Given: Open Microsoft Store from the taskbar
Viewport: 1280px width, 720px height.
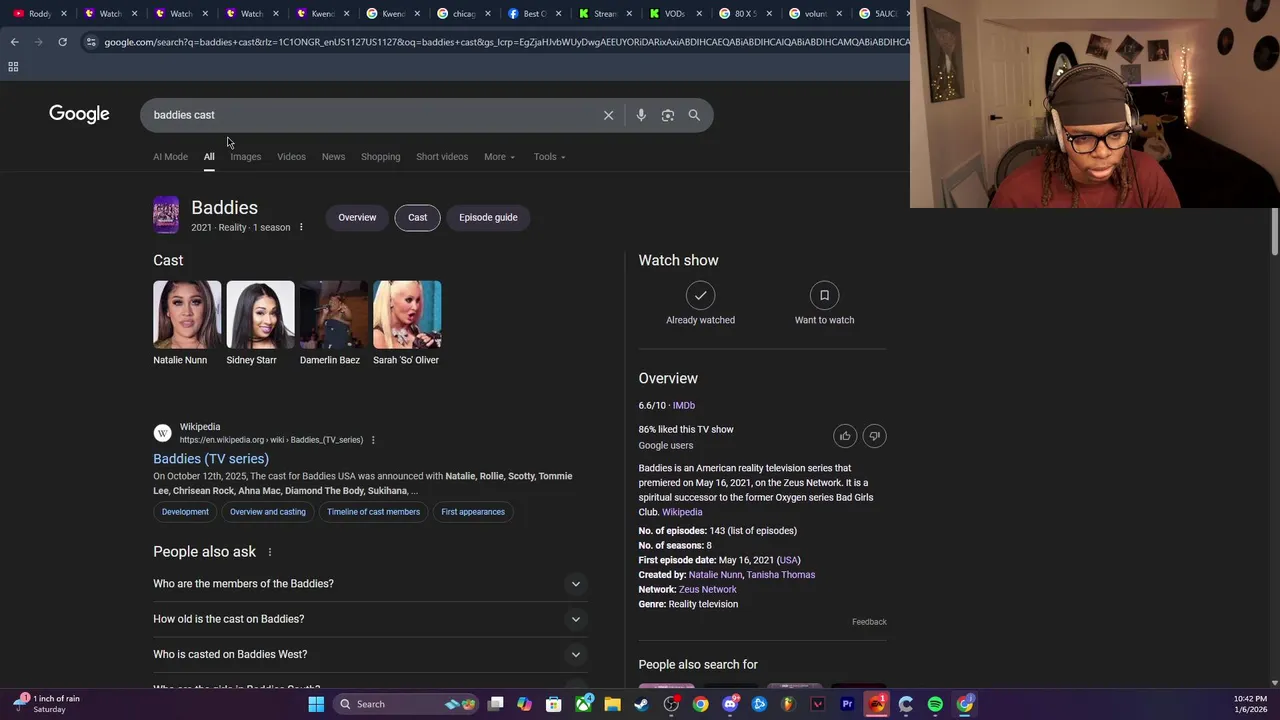Looking at the screenshot, I should [553, 704].
